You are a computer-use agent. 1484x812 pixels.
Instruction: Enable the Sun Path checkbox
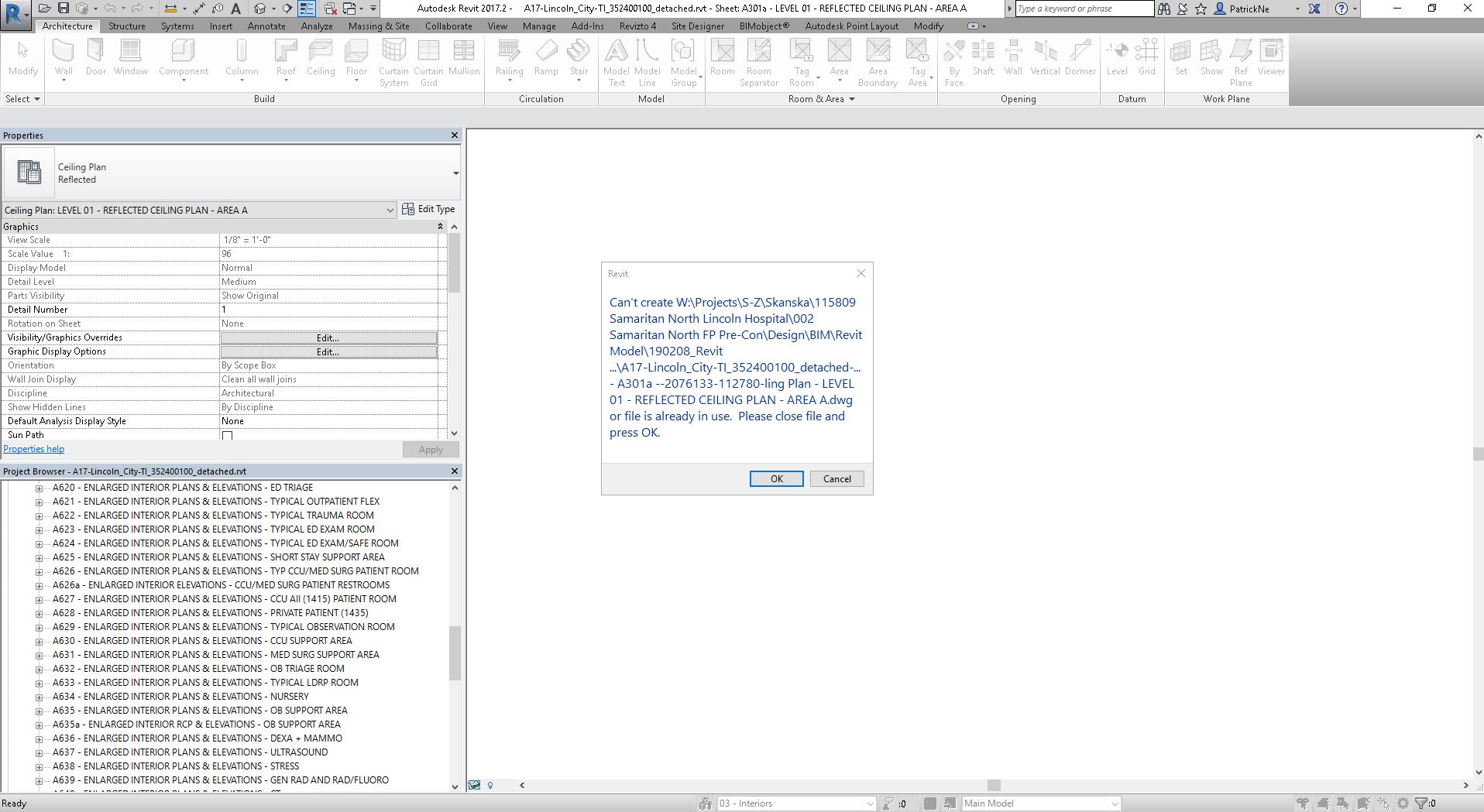tap(227, 435)
